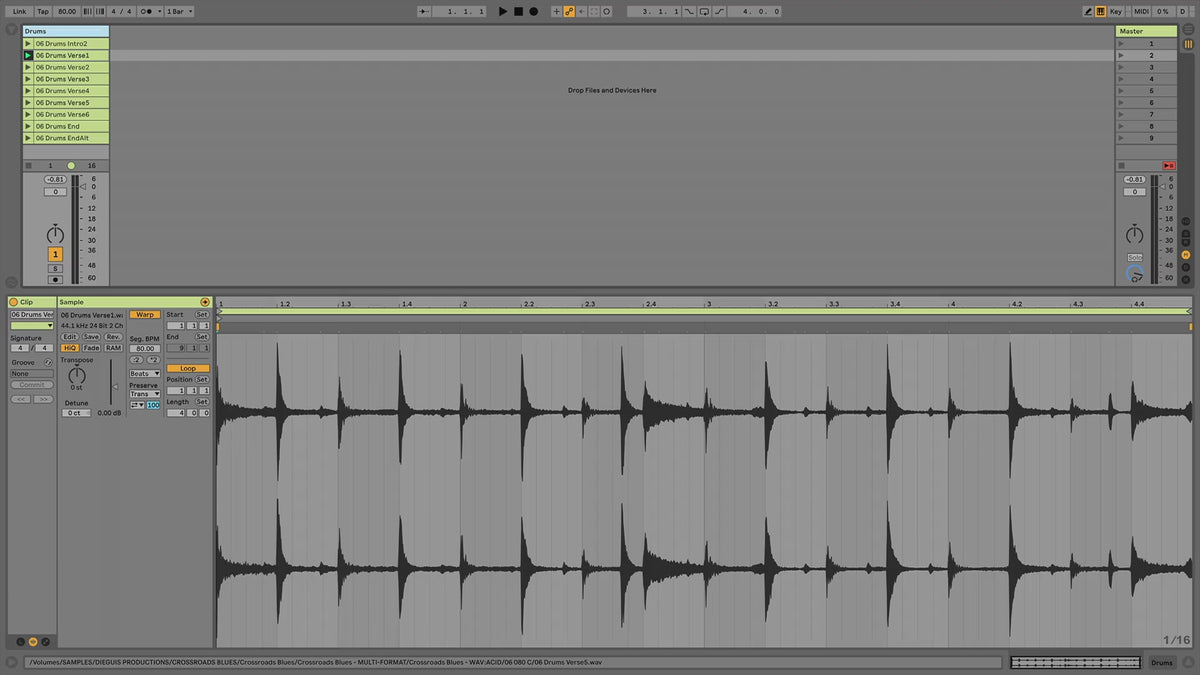
Task: Open the Hot-Swap Groove button
Action: pyautogui.click(x=48, y=362)
